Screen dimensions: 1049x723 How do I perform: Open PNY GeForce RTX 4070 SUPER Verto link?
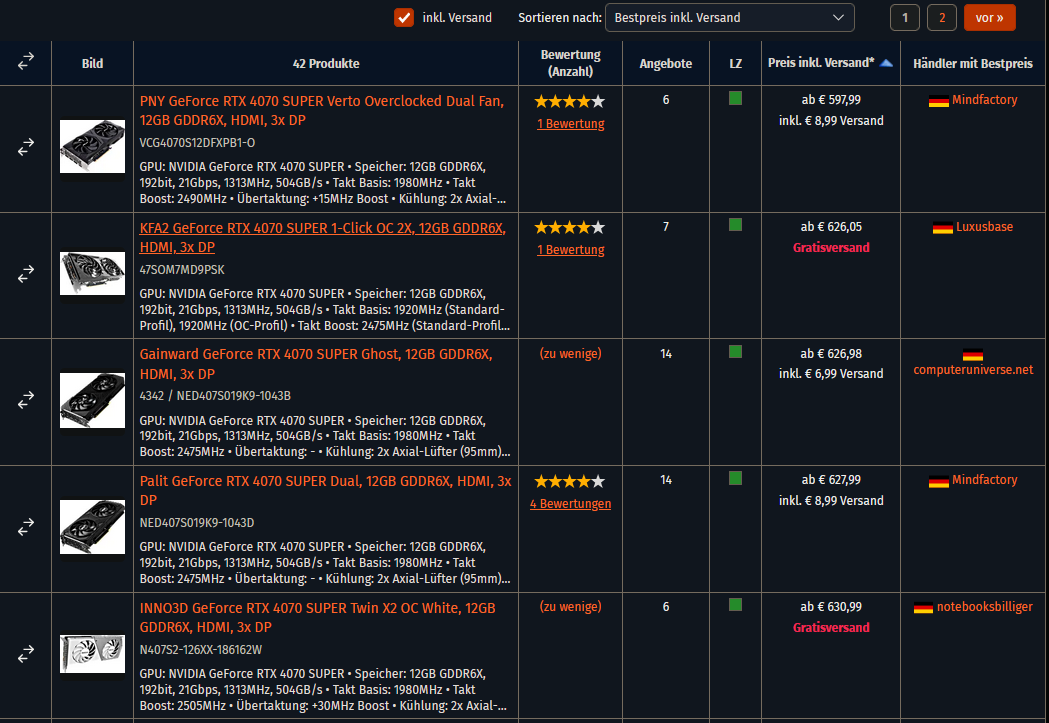[x=322, y=110]
